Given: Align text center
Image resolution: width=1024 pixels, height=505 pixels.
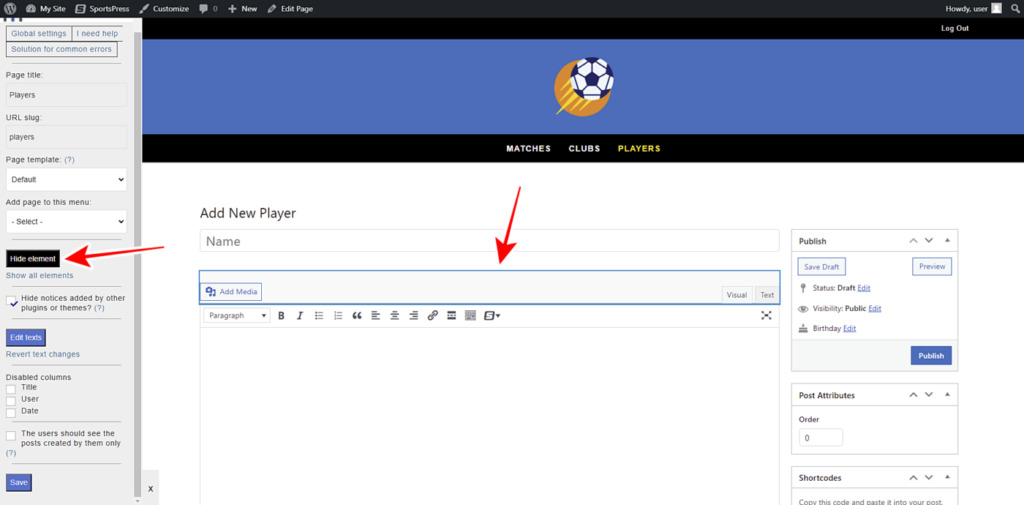Looking at the screenshot, I should click(394, 316).
